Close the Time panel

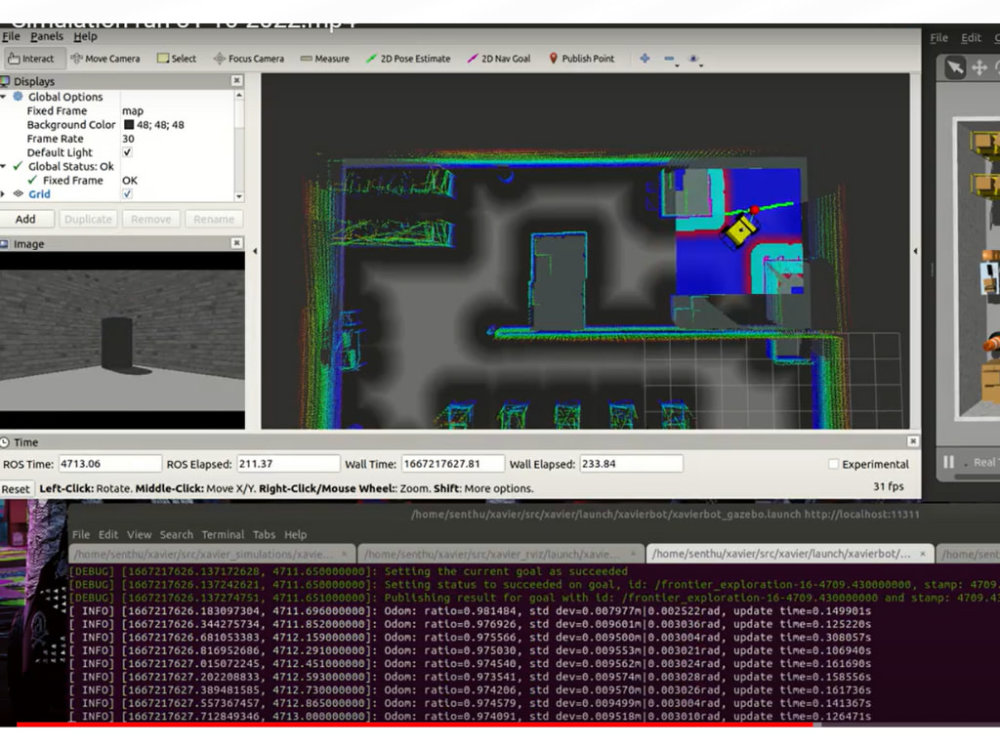(913, 441)
